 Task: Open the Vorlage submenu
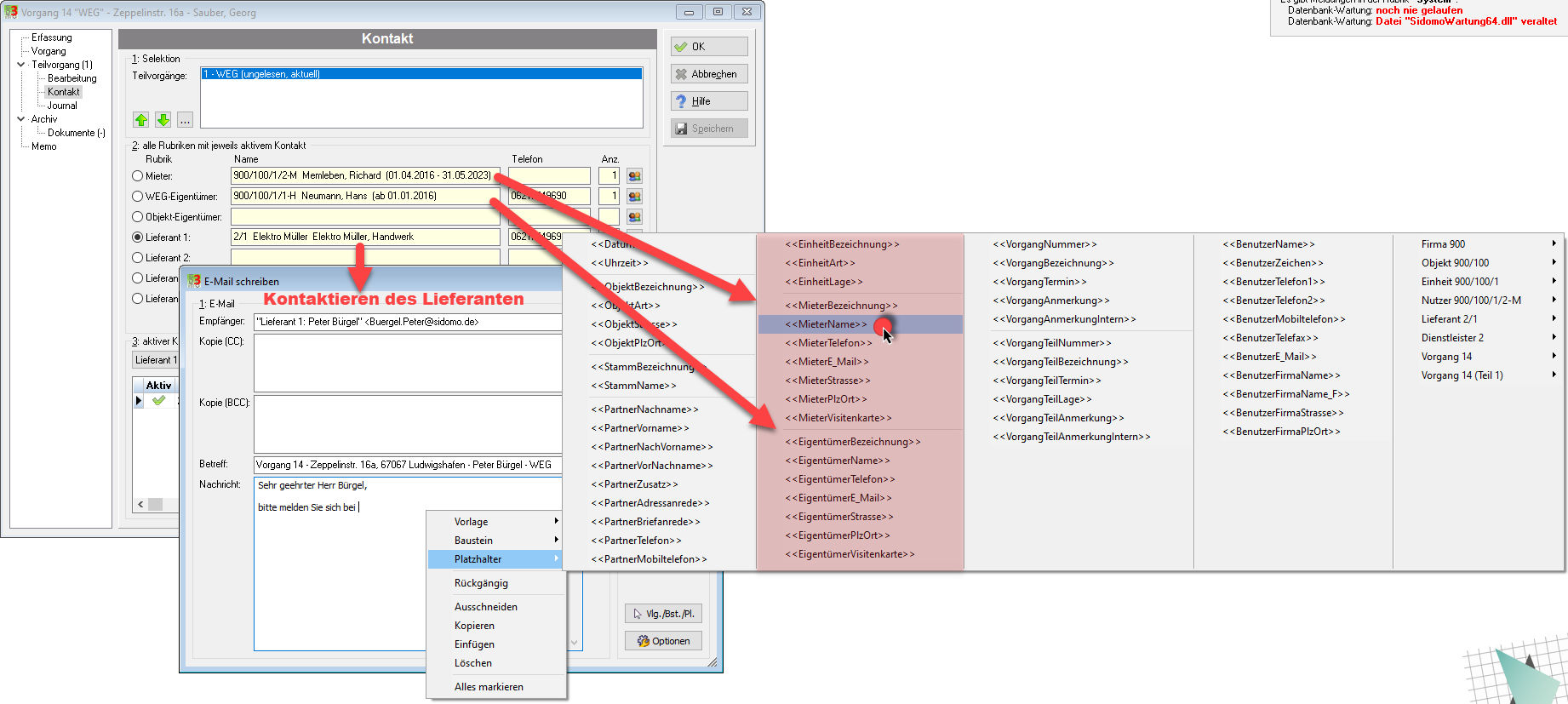point(496,522)
